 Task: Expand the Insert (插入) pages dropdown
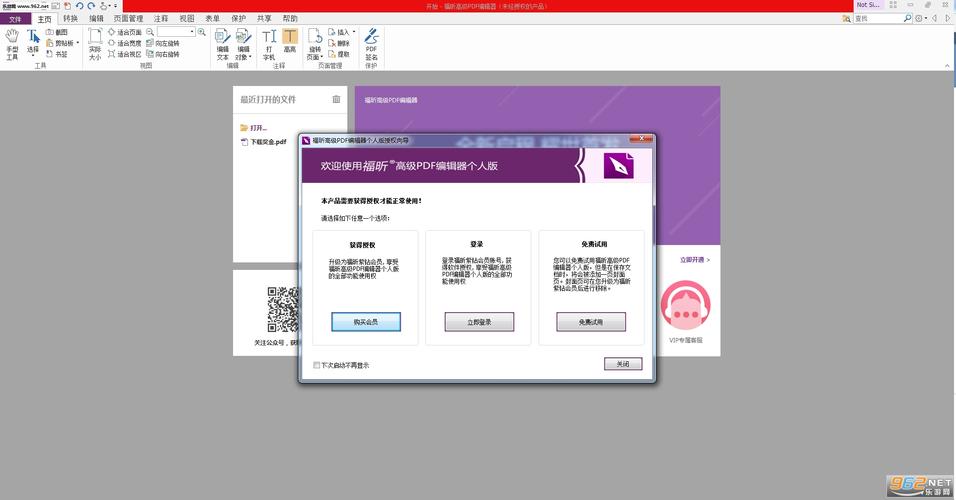[x=354, y=32]
